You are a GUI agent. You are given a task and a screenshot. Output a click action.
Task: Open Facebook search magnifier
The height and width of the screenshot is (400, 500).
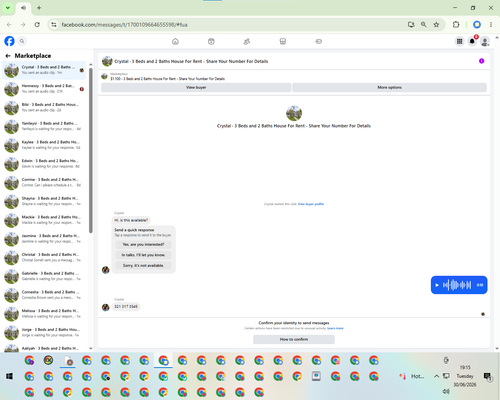click(22, 41)
